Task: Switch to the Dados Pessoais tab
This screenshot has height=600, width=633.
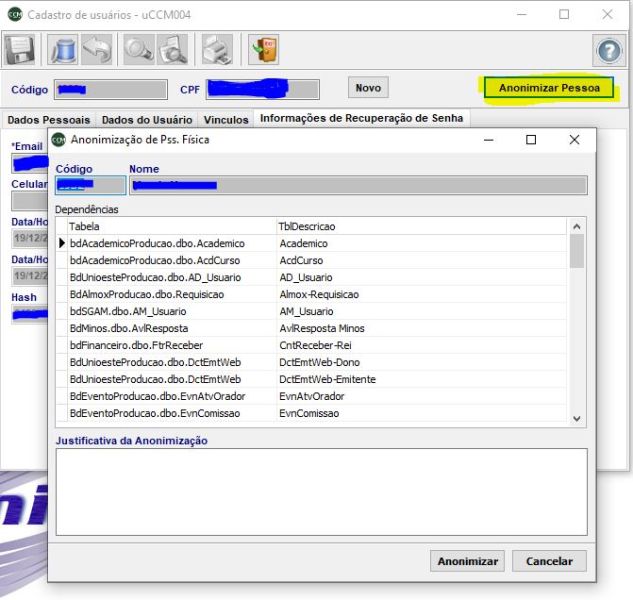Action: tap(48, 120)
